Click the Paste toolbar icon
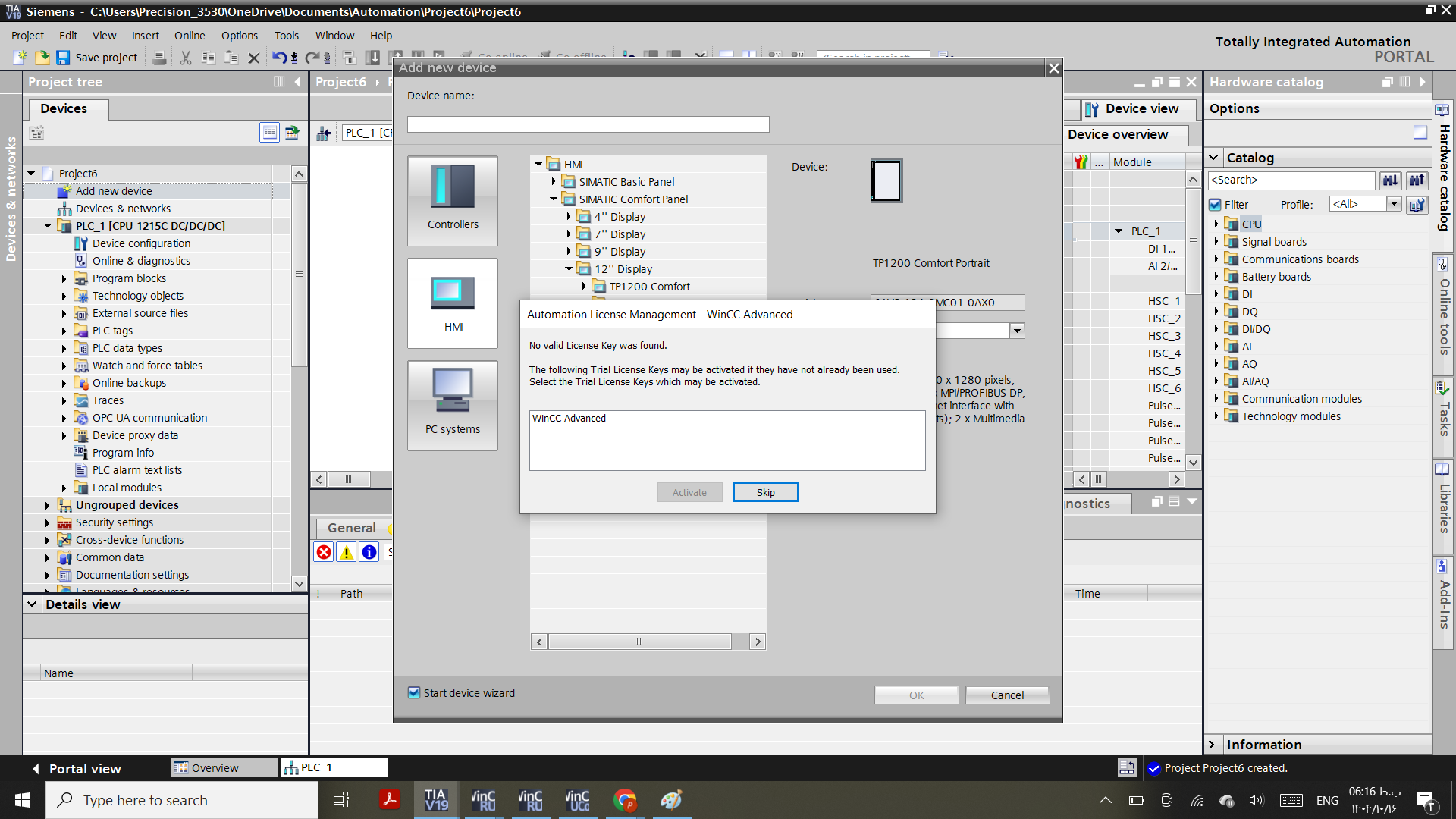The width and height of the screenshot is (1456, 819). 231,57
